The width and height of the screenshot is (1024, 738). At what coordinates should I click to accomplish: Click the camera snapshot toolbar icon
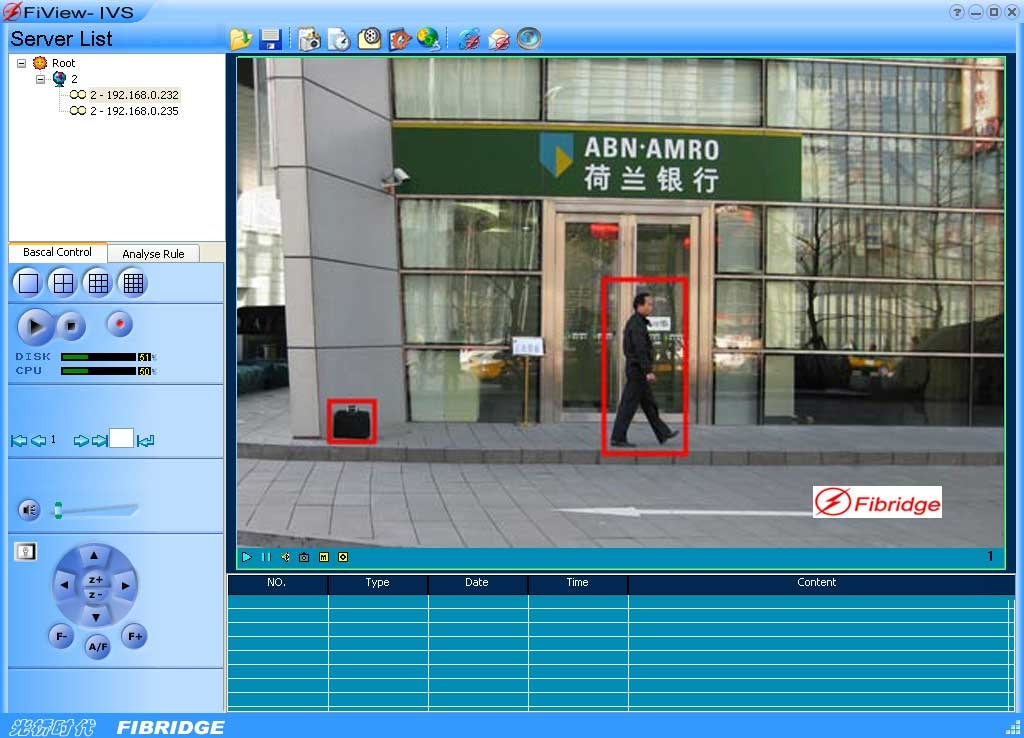point(310,39)
